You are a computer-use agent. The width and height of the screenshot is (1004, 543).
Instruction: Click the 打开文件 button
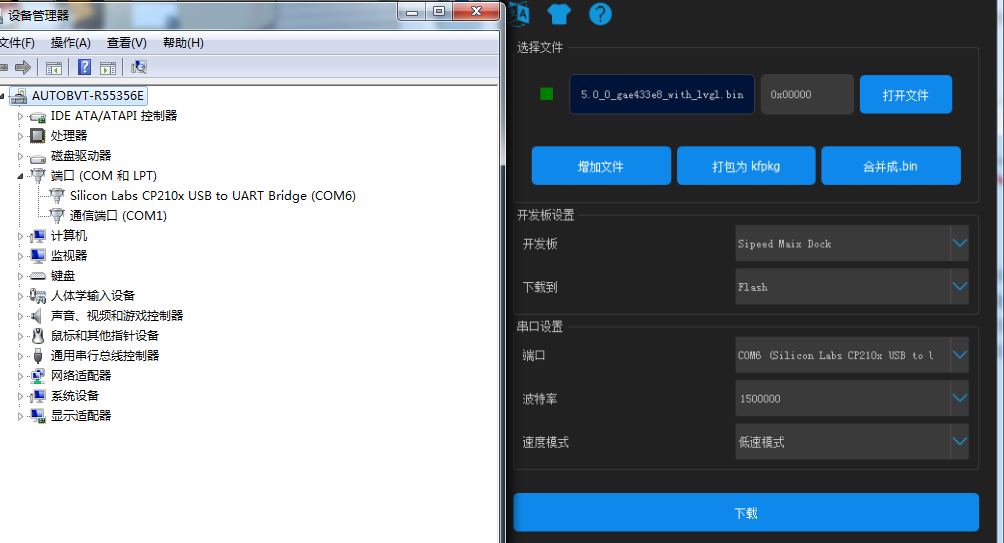pyautogui.click(x=905, y=95)
